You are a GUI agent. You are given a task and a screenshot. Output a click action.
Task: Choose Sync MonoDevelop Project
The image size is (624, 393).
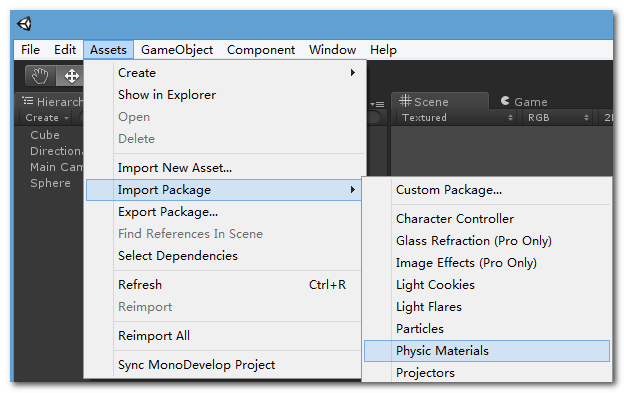[x=224, y=365]
